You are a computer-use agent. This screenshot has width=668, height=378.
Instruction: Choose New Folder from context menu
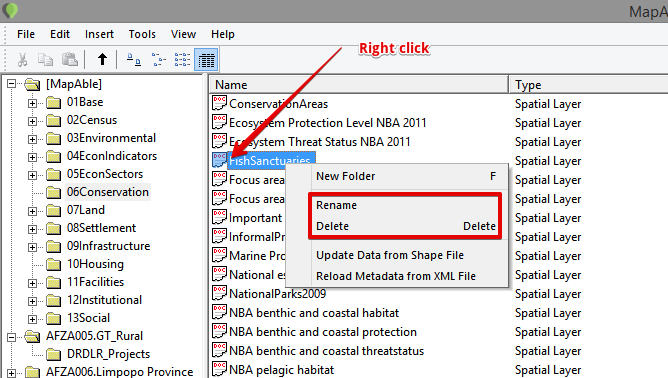pyautogui.click(x=397, y=176)
